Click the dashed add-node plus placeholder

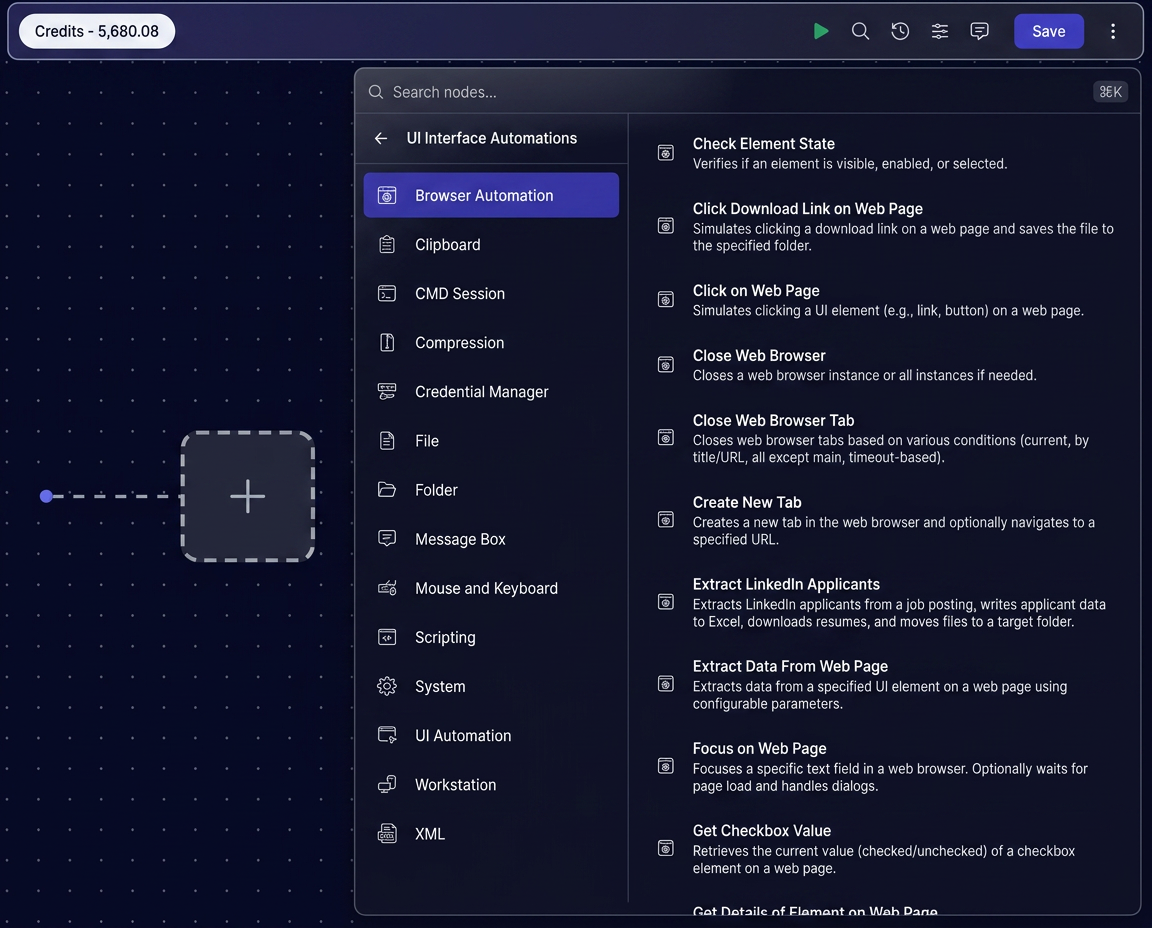point(248,496)
